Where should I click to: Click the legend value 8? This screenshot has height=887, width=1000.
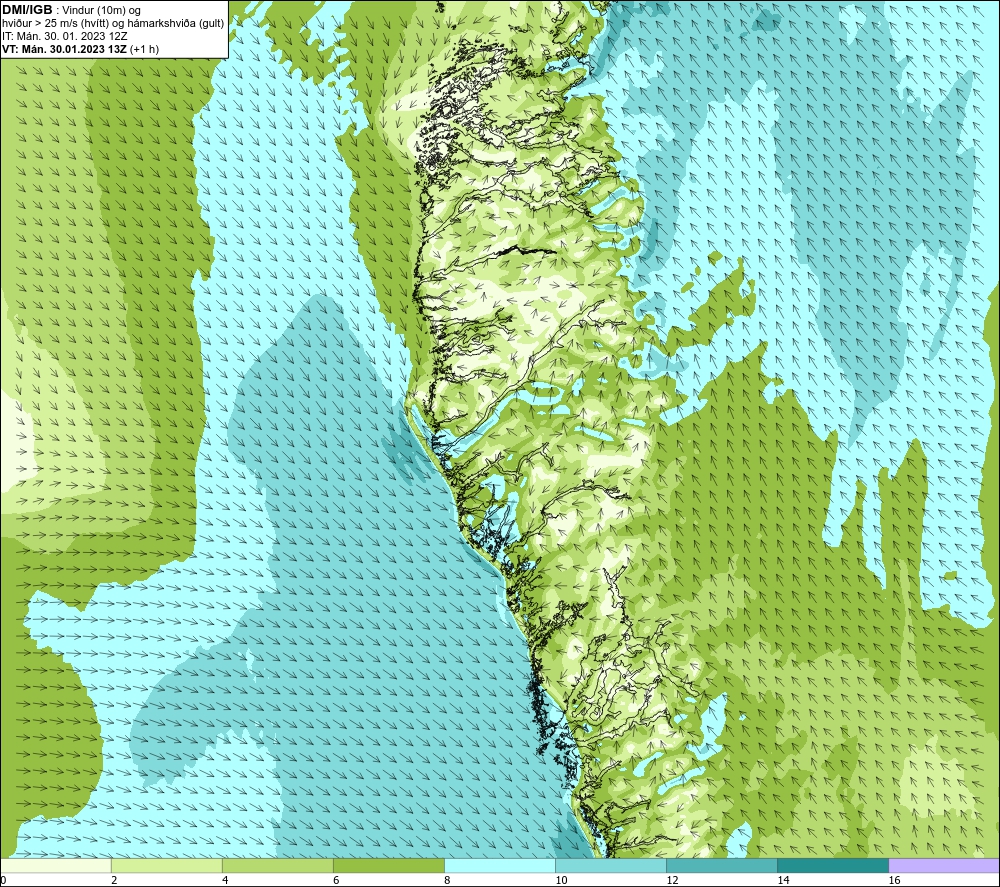[x=447, y=880]
